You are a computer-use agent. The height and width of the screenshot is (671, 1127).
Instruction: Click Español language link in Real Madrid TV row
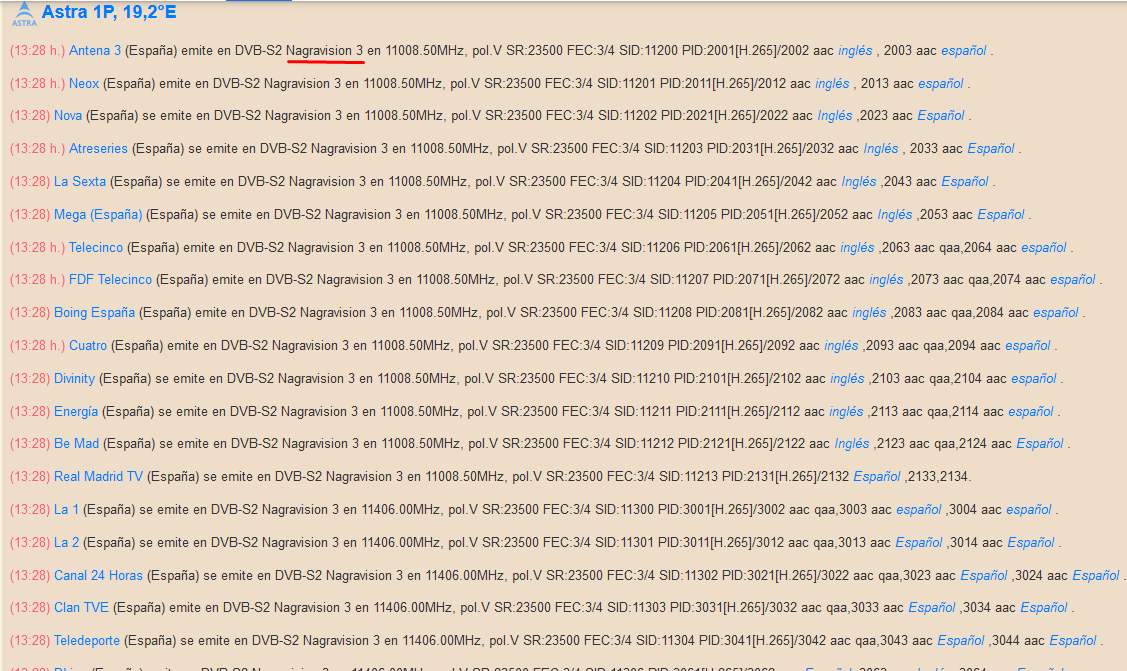[877, 476]
